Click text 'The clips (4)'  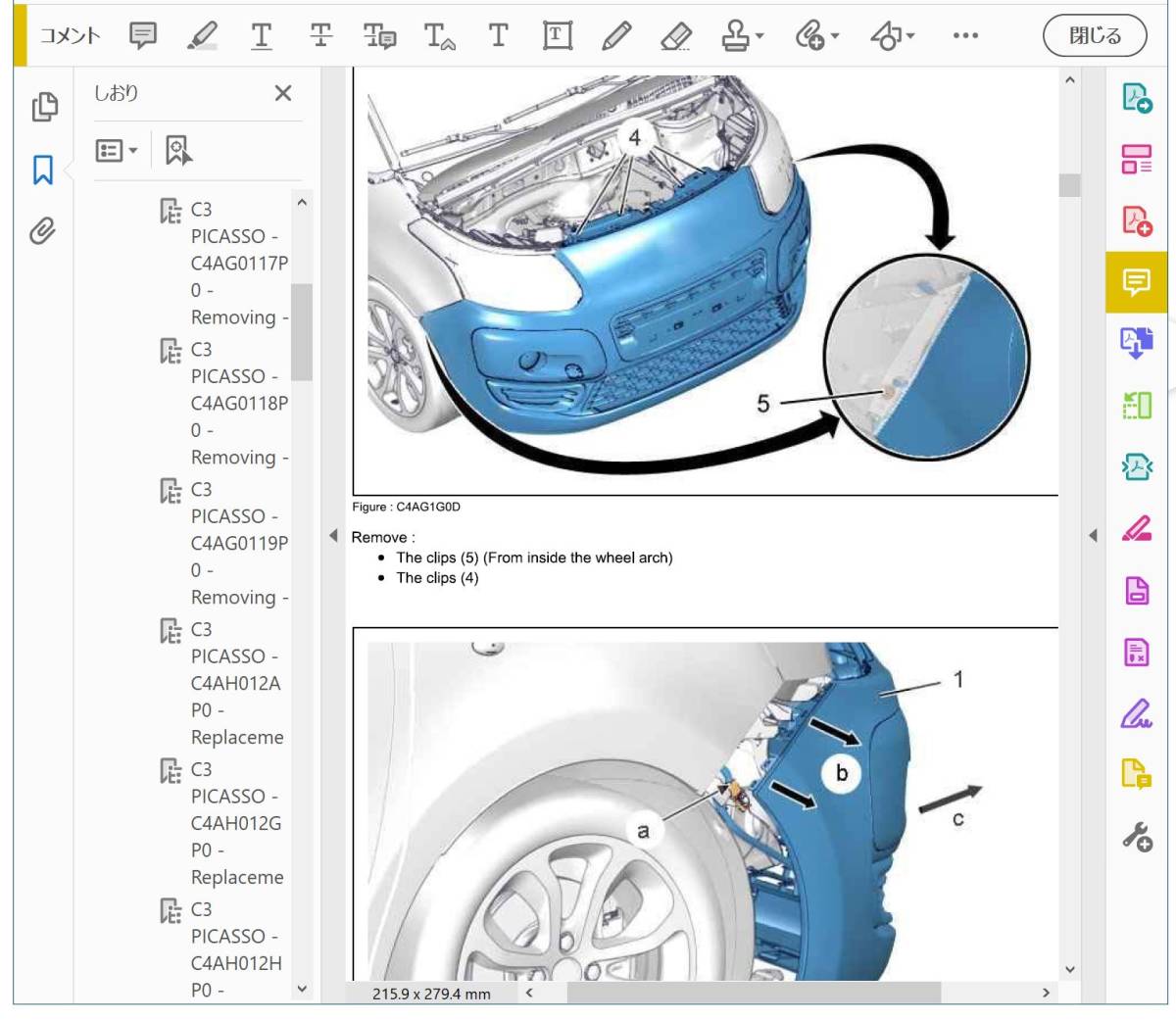pos(437,578)
